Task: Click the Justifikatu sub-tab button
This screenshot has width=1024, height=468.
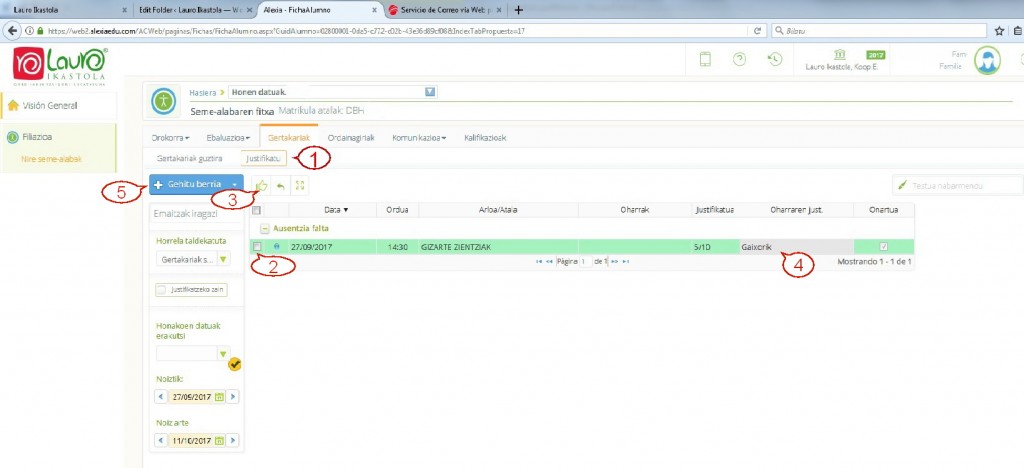Action: 263,158
